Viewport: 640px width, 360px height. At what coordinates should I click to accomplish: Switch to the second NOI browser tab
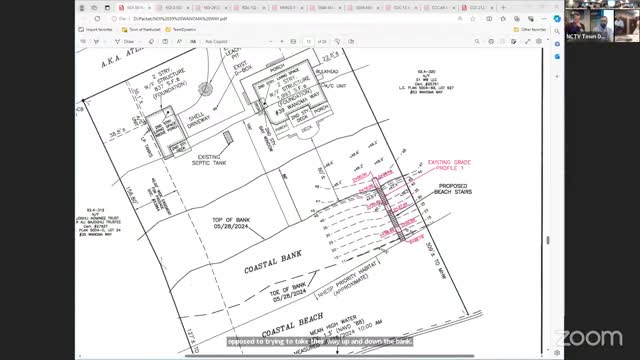(173, 8)
